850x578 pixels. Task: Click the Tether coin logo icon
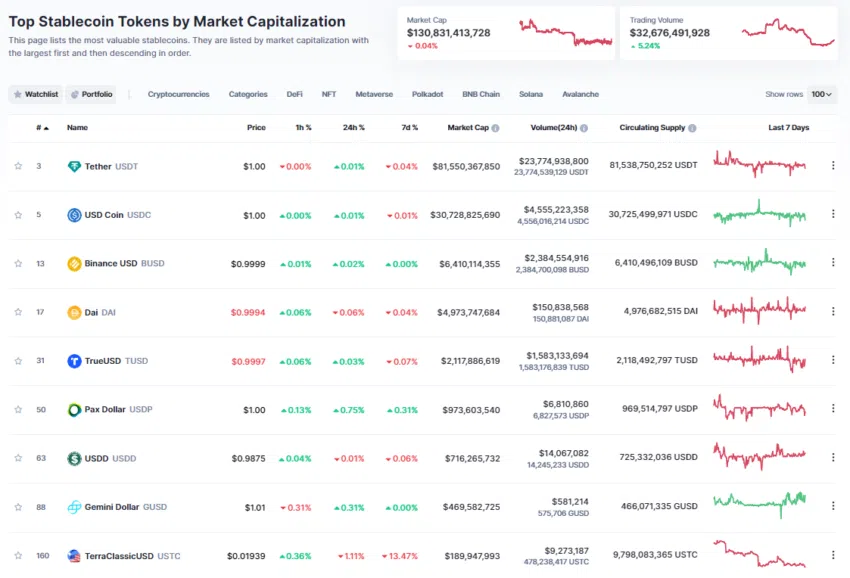coord(74,166)
